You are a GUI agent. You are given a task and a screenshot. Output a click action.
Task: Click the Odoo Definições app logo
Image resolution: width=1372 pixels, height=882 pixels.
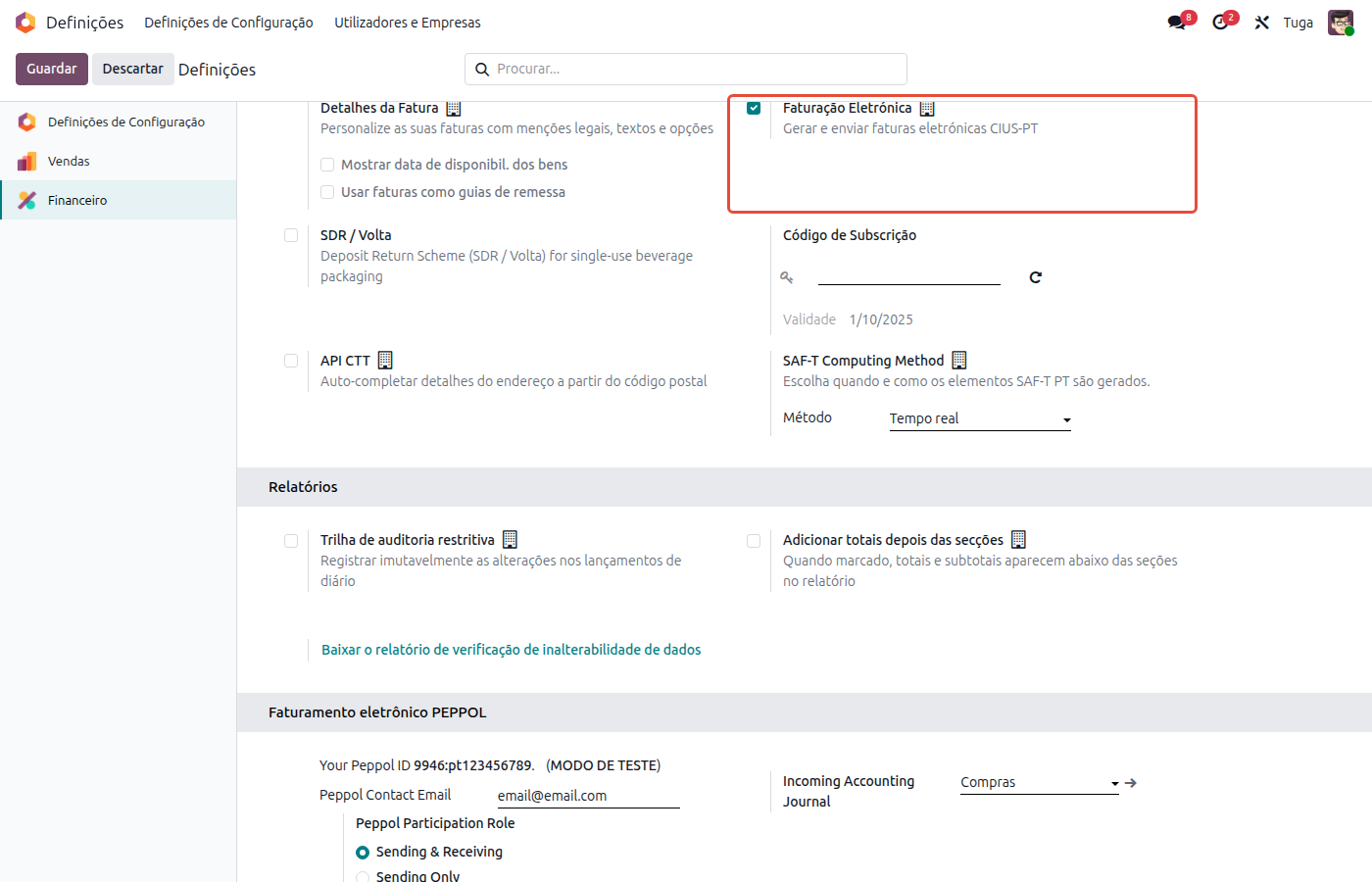click(x=25, y=23)
